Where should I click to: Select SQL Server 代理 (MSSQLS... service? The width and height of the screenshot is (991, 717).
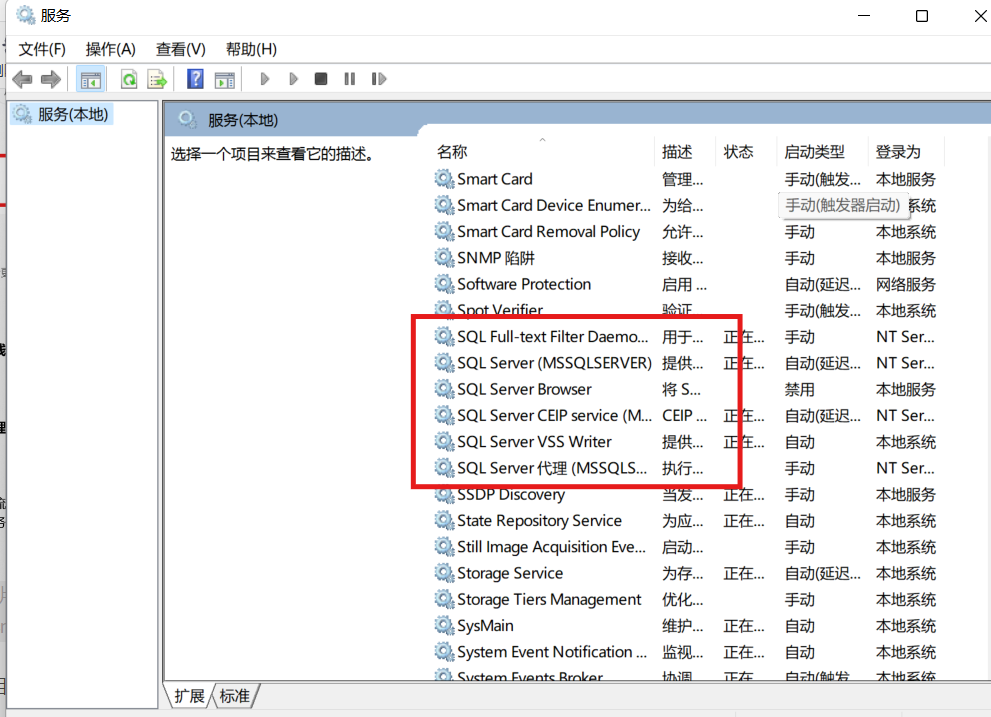tap(552, 468)
